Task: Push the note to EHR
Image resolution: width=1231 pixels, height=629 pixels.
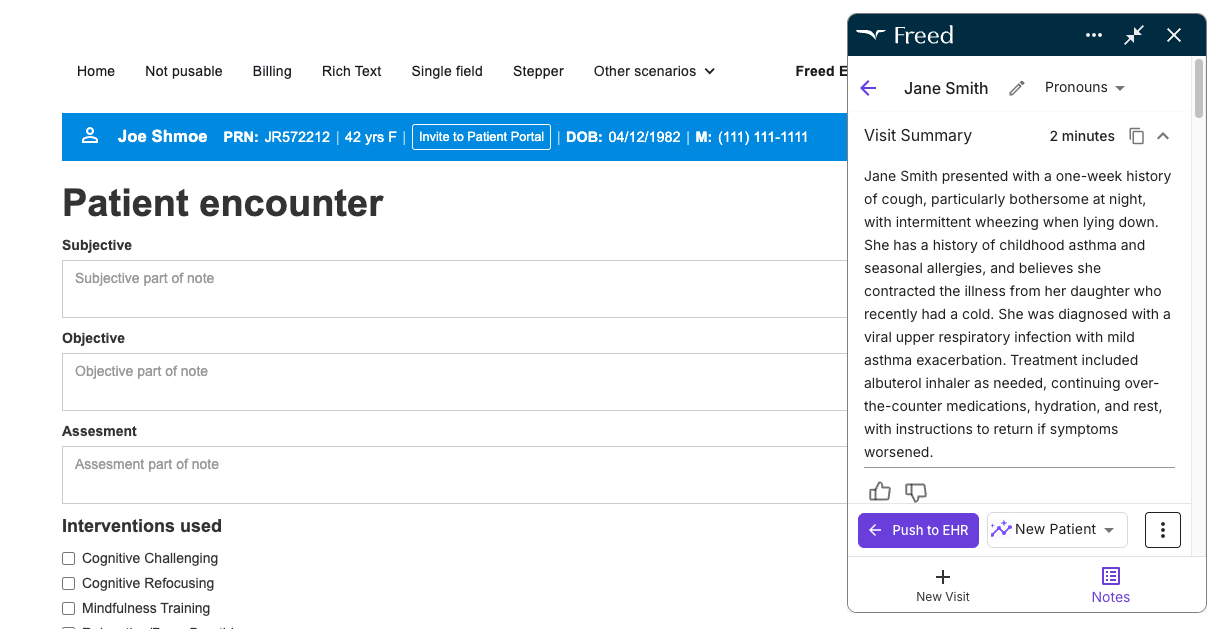Action: 917,529
